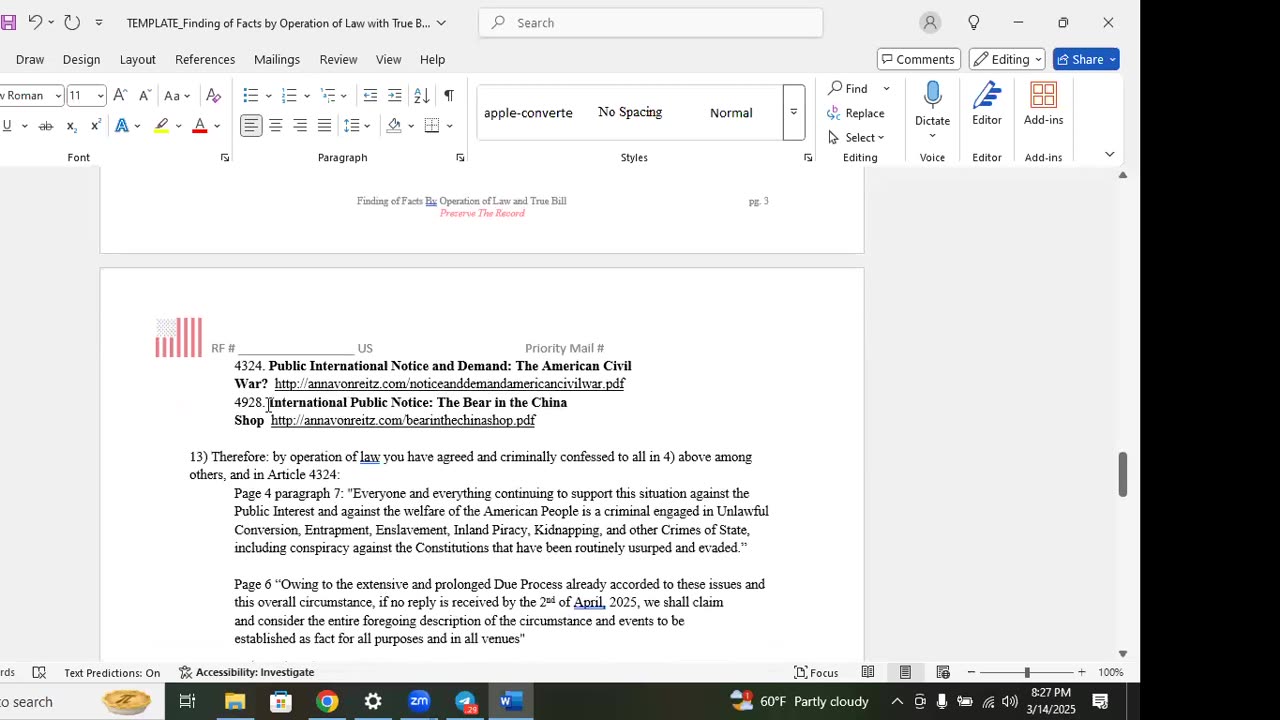Toggle center alignment
This screenshot has width=1280, height=720.
point(276,126)
